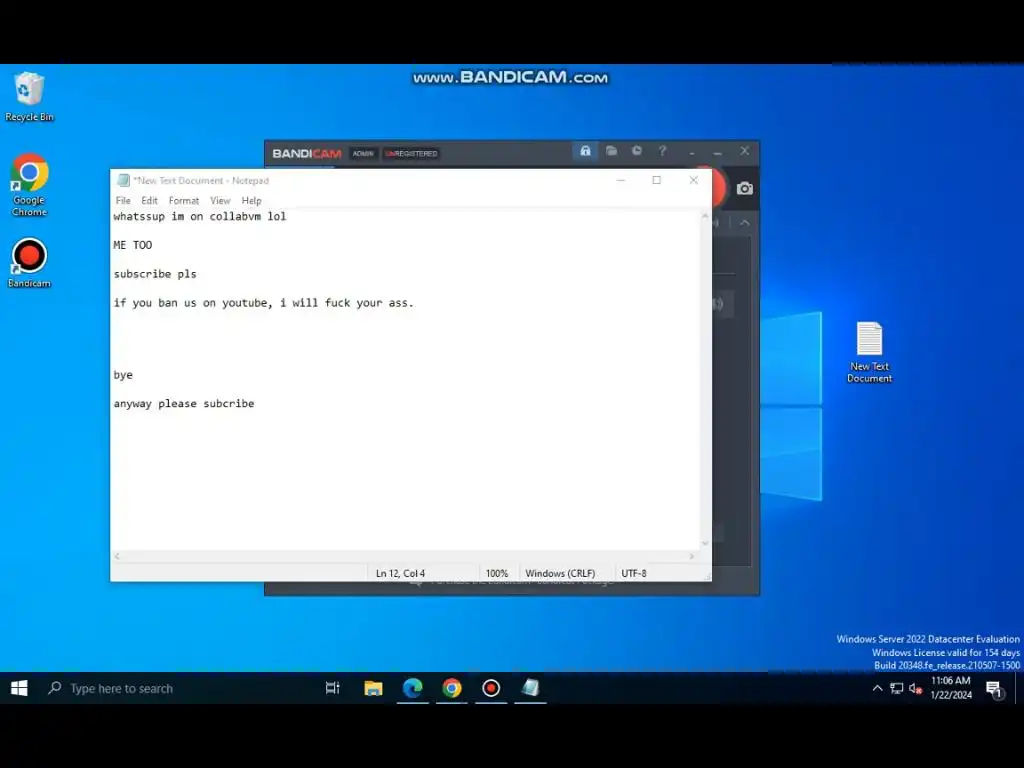
Task: Select the Bandicam desktop shortcut
Action: [29, 263]
